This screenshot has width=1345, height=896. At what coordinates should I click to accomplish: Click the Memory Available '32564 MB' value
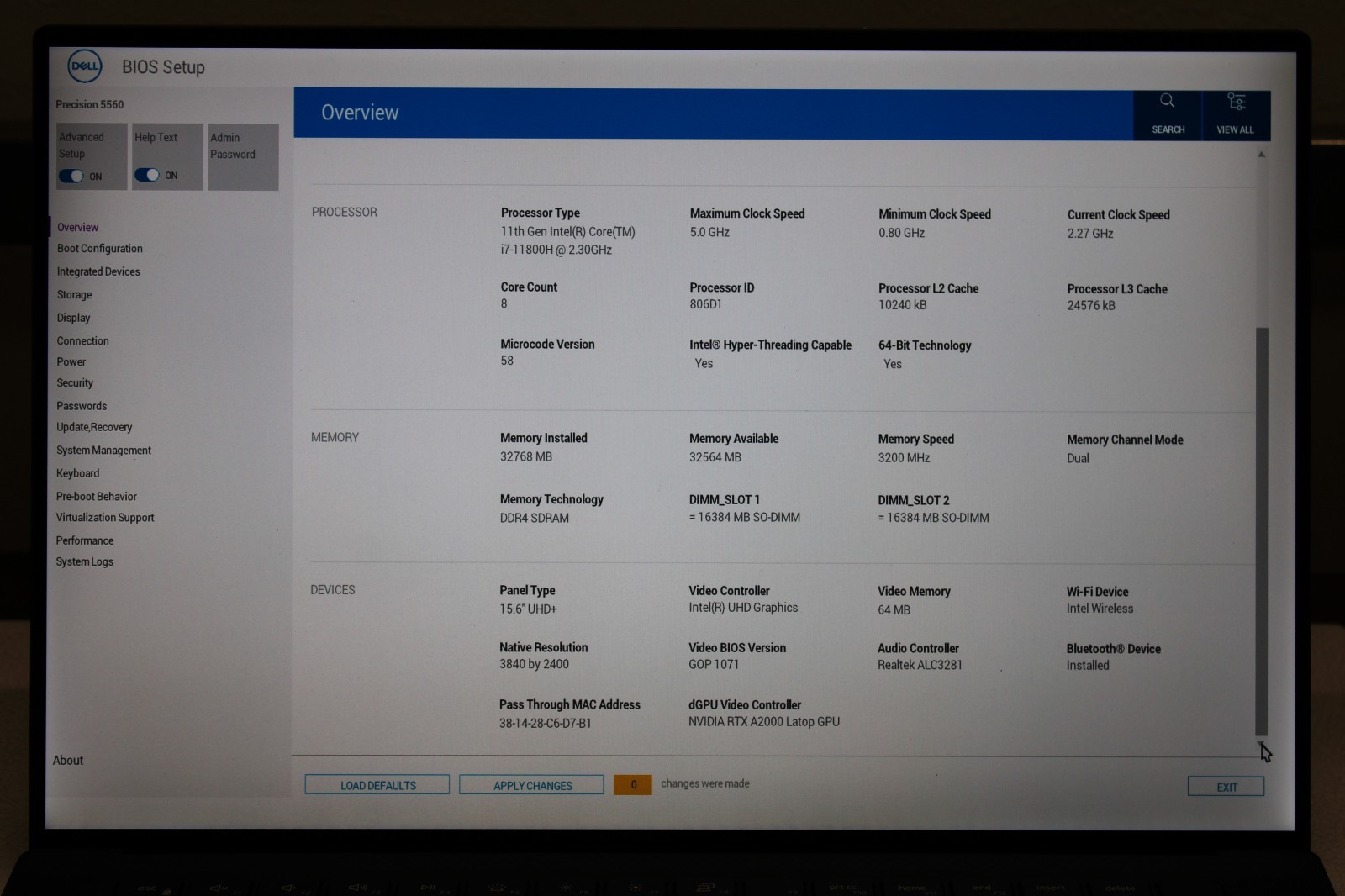(715, 457)
